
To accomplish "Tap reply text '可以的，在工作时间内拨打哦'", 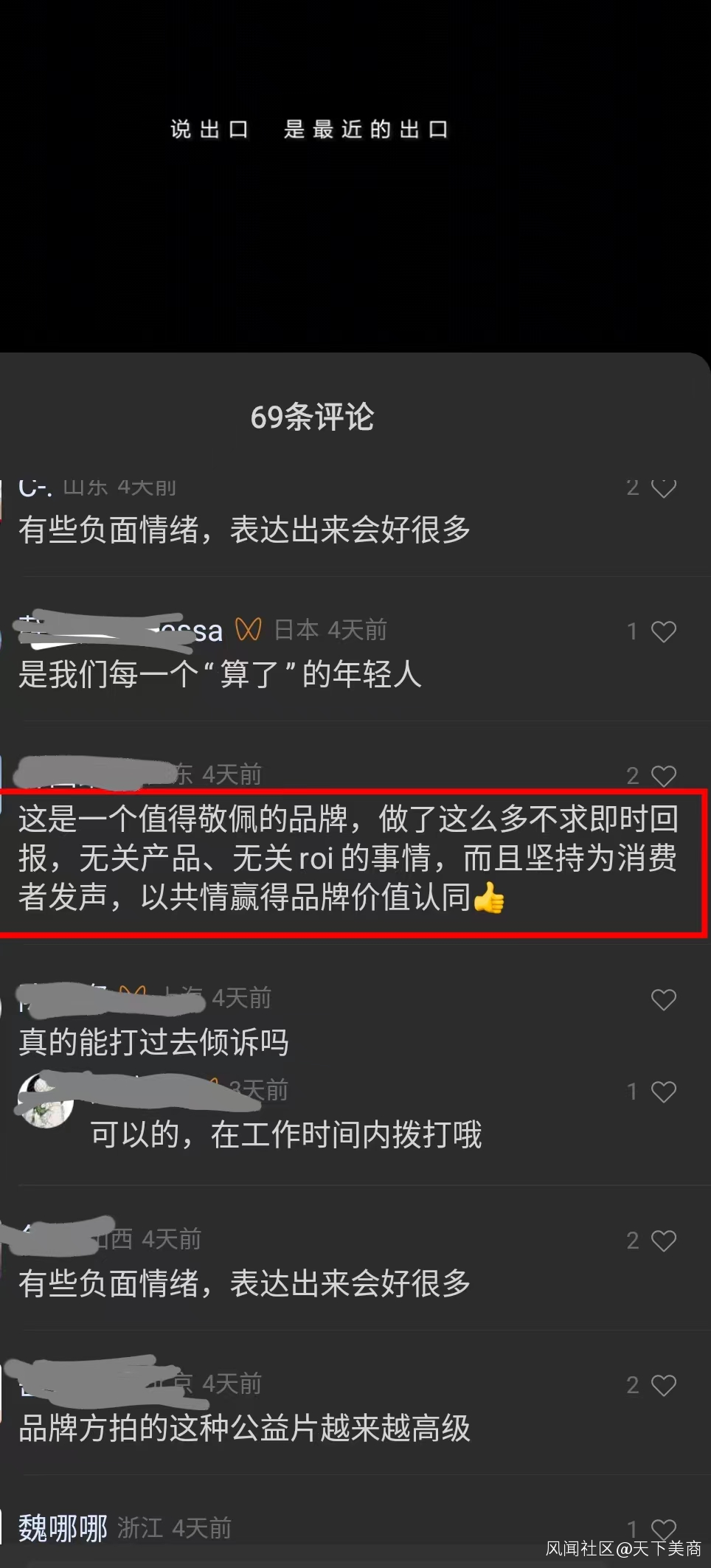I will [286, 1134].
